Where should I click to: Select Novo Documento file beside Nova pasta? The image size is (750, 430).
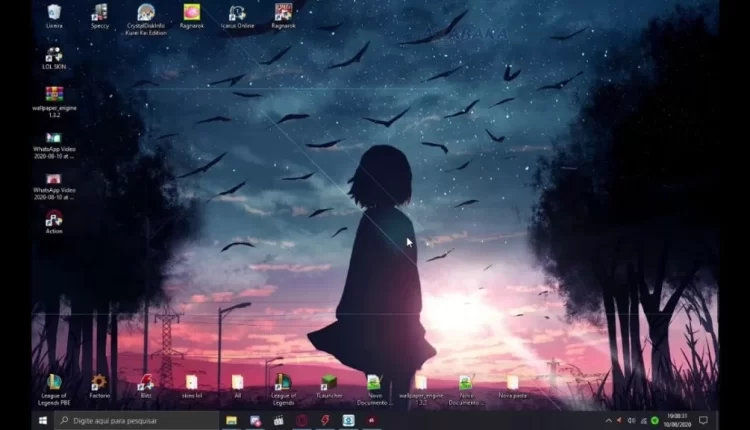466,390
